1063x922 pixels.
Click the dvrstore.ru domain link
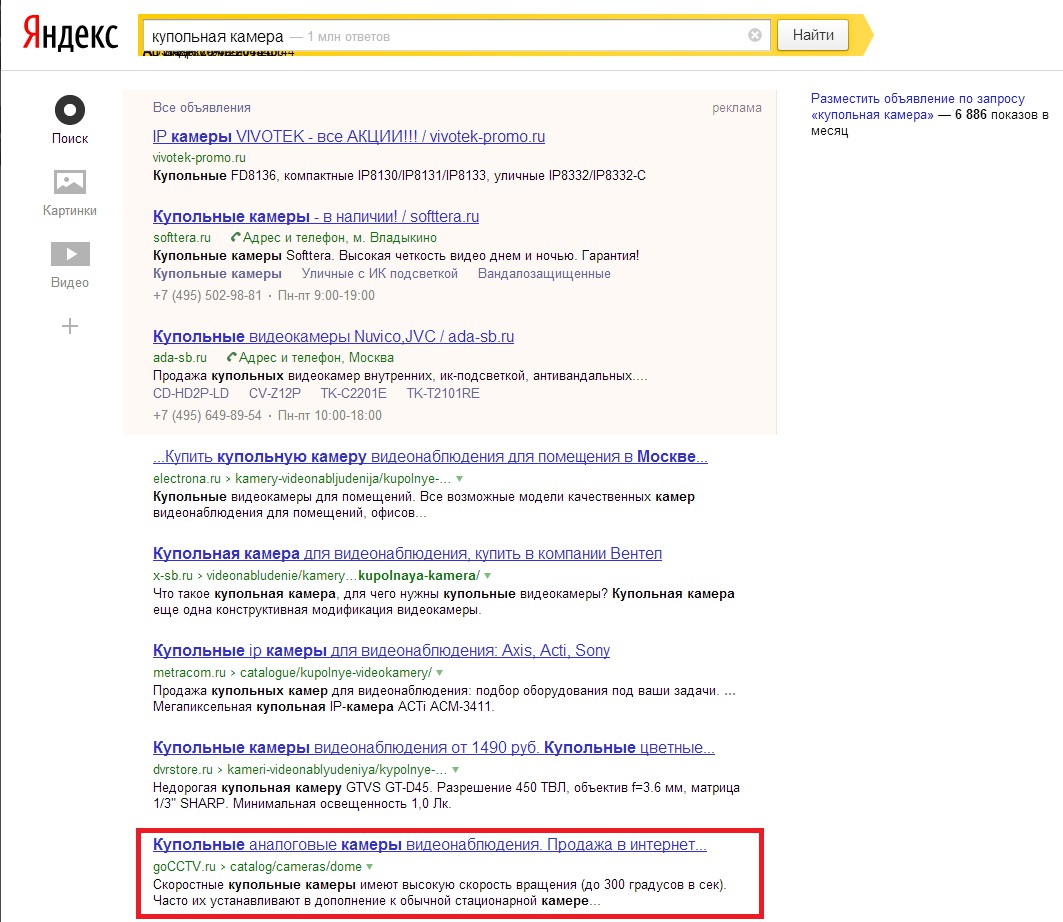[x=183, y=769]
